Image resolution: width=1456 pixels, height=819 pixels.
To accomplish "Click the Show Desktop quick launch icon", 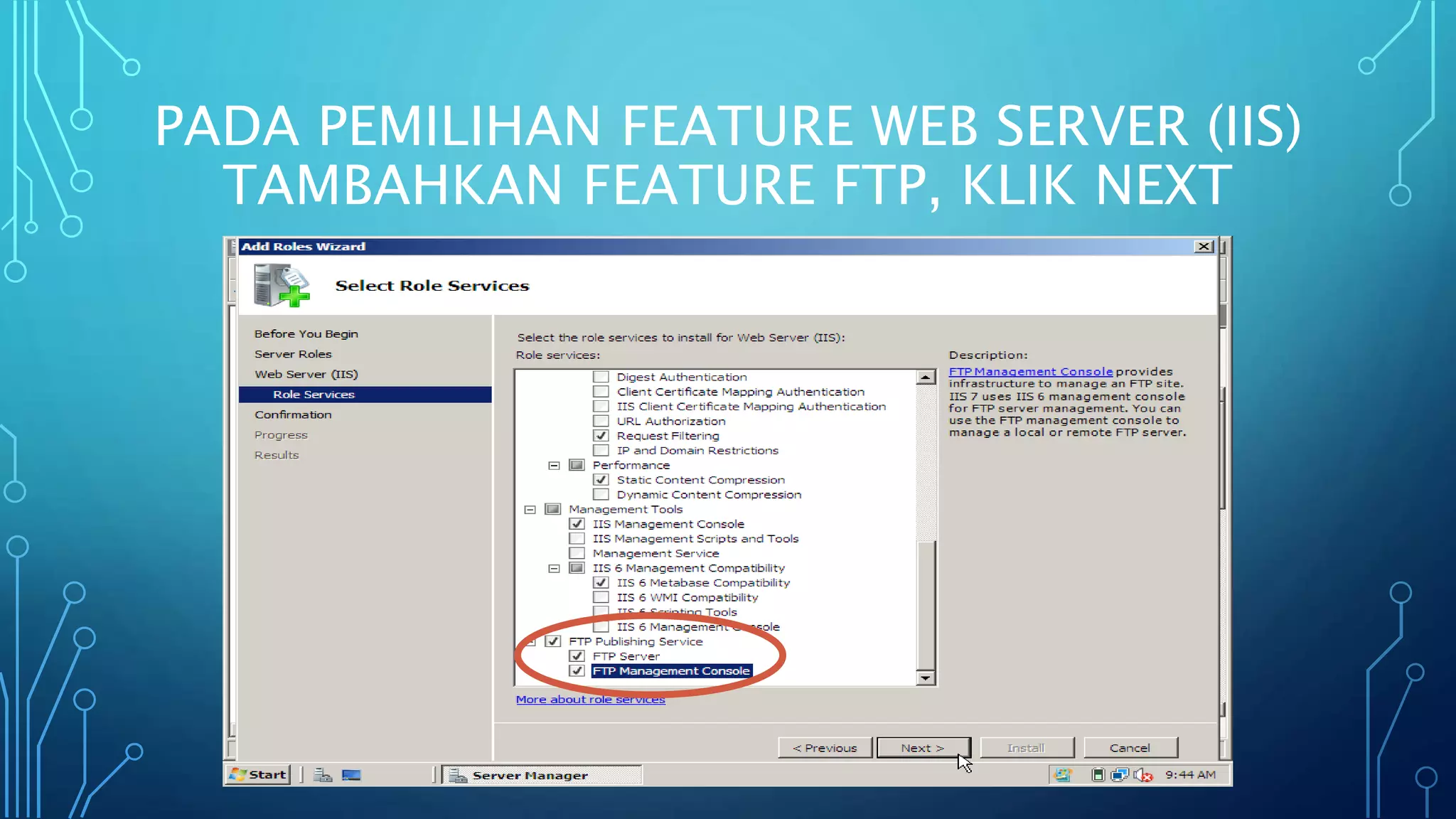I will [x=351, y=775].
